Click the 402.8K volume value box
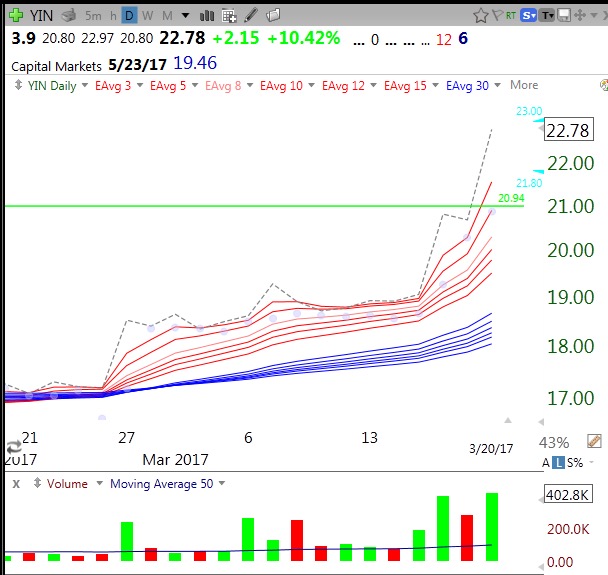Viewport: 608px width, 575px height. pyautogui.click(x=568, y=495)
